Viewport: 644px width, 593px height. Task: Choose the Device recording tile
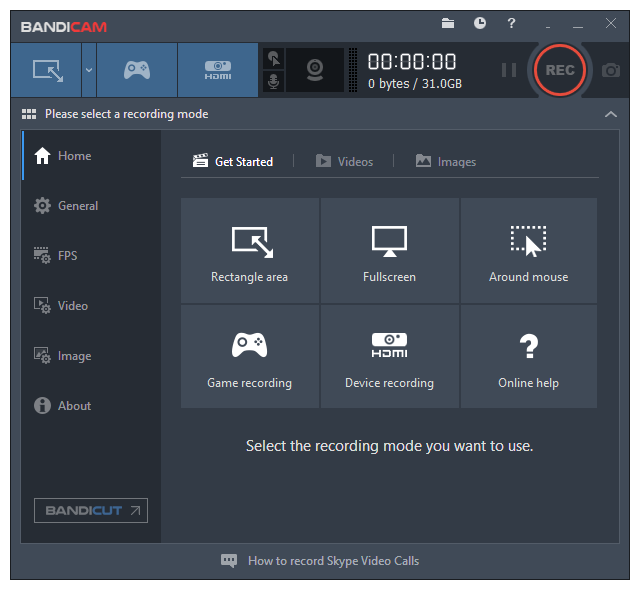[389, 356]
